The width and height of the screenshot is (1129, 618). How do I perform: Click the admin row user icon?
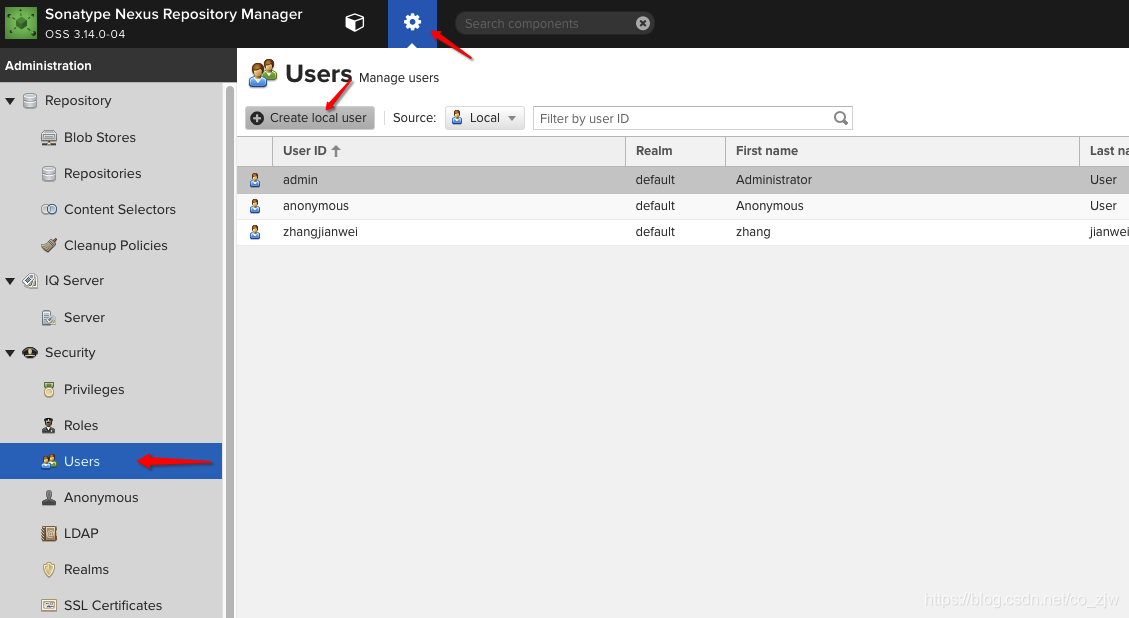[x=255, y=180]
